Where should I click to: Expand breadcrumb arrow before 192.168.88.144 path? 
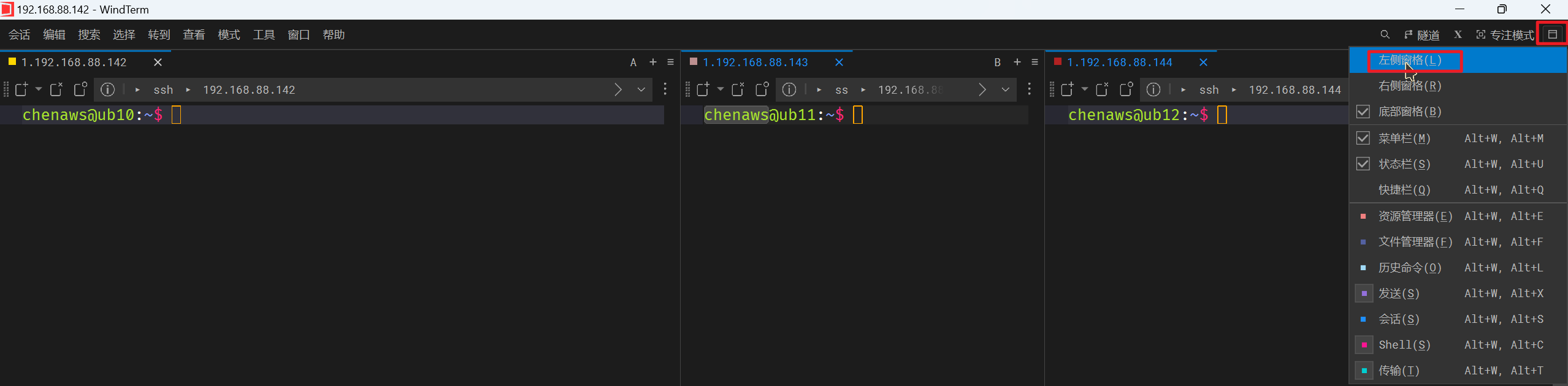tap(1234, 90)
